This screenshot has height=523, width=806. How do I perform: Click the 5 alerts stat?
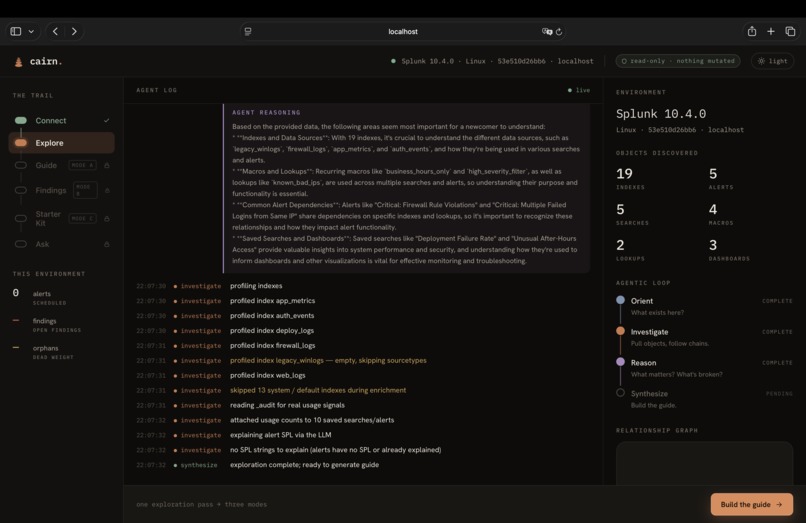click(x=721, y=178)
